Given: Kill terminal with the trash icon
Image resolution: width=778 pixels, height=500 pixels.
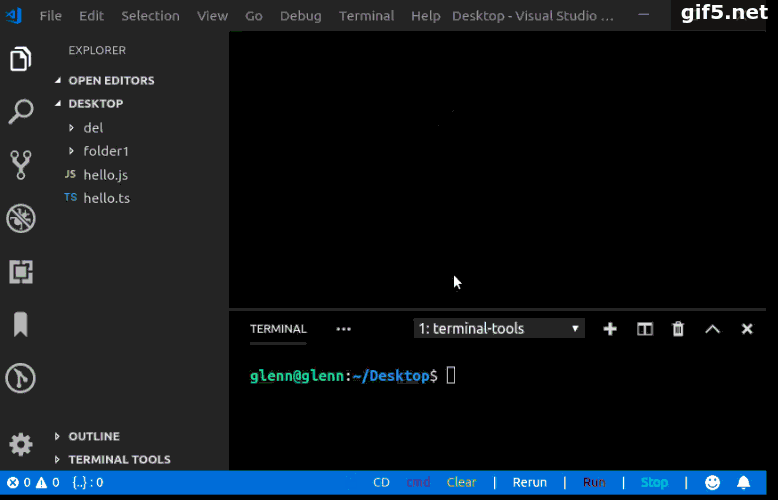Looking at the screenshot, I should coord(678,329).
